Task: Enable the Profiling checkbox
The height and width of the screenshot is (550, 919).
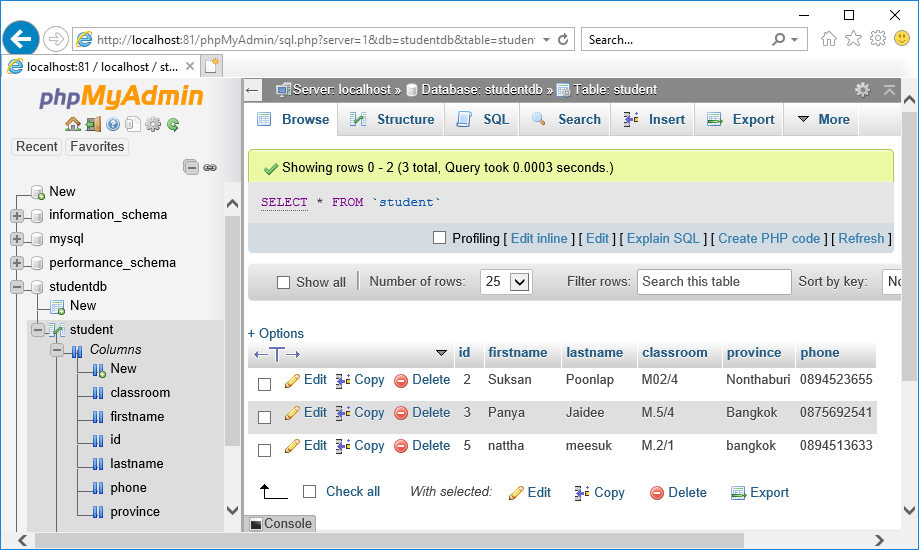Action: click(x=439, y=238)
